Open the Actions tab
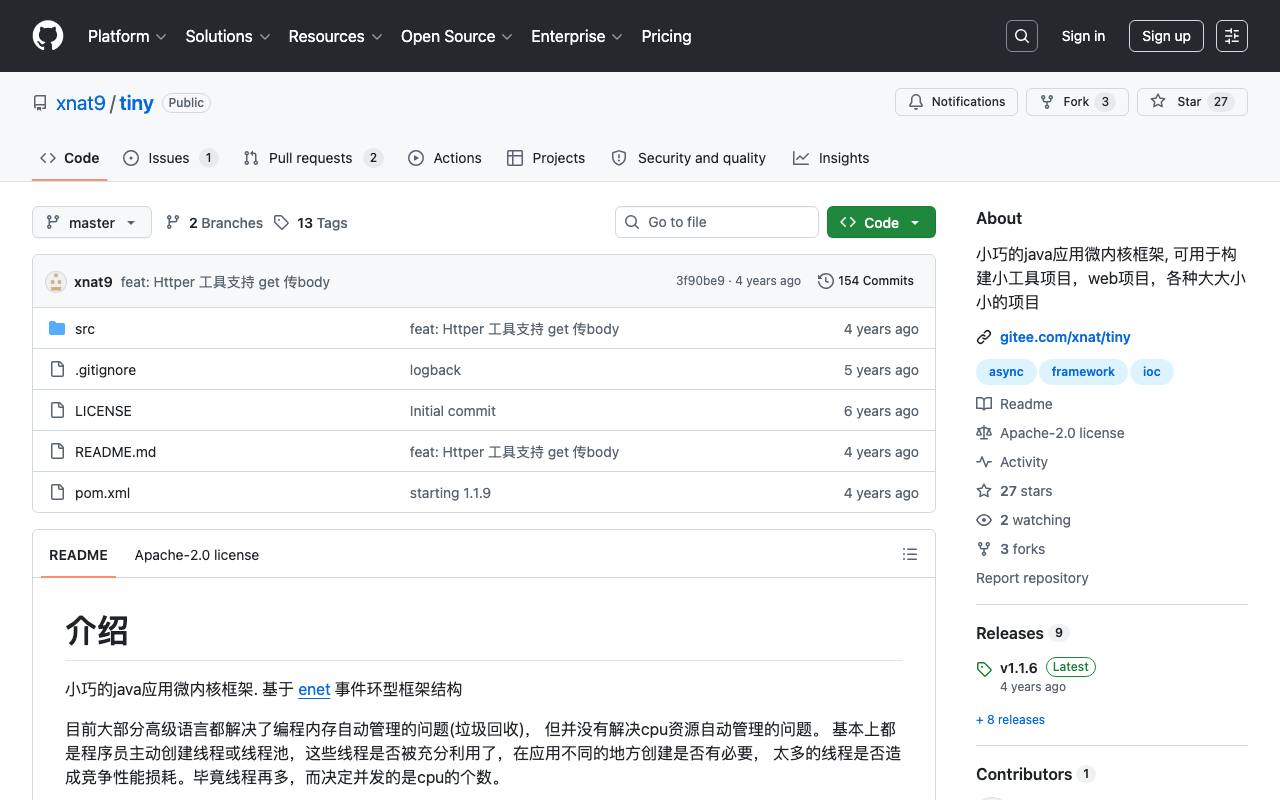 click(x=445, y=158)
